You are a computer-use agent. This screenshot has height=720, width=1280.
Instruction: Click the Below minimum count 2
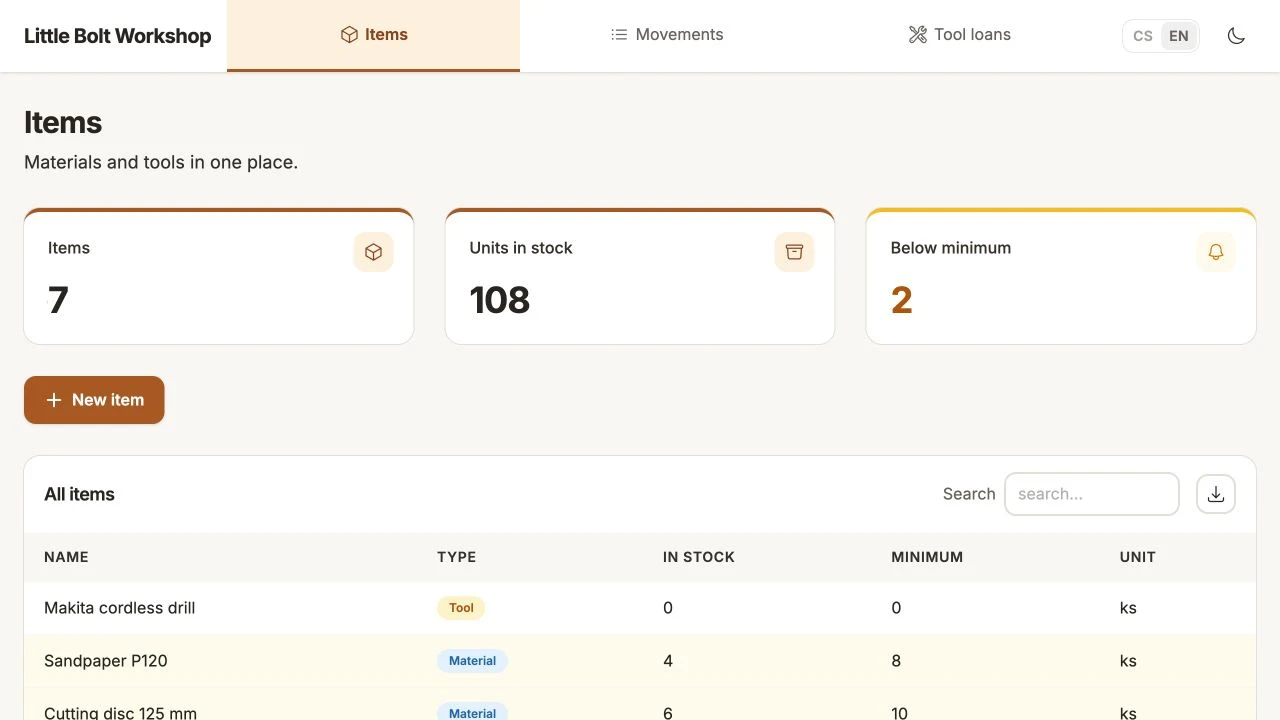pyautogui.click(x=902, y=300)
